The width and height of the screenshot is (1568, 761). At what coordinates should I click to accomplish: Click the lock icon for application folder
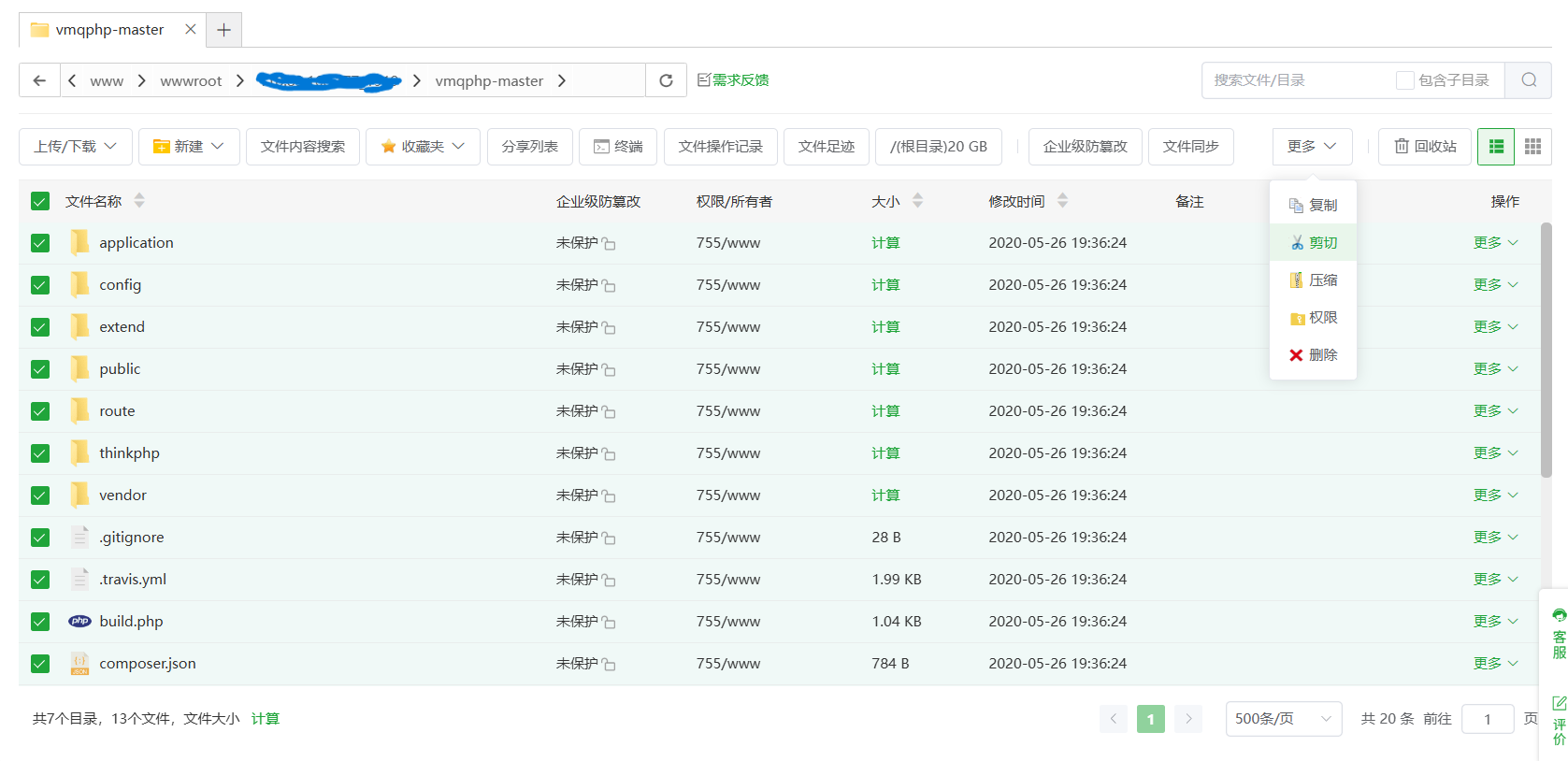609,244
